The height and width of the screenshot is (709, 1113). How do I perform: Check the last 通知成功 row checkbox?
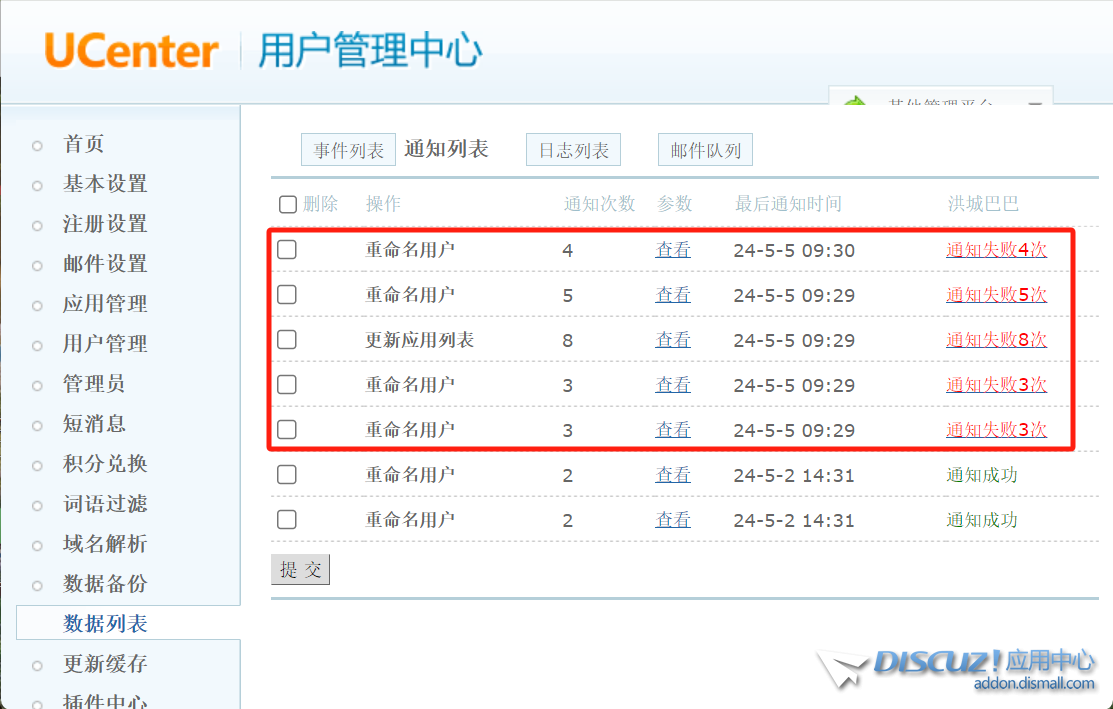(287, 520)
